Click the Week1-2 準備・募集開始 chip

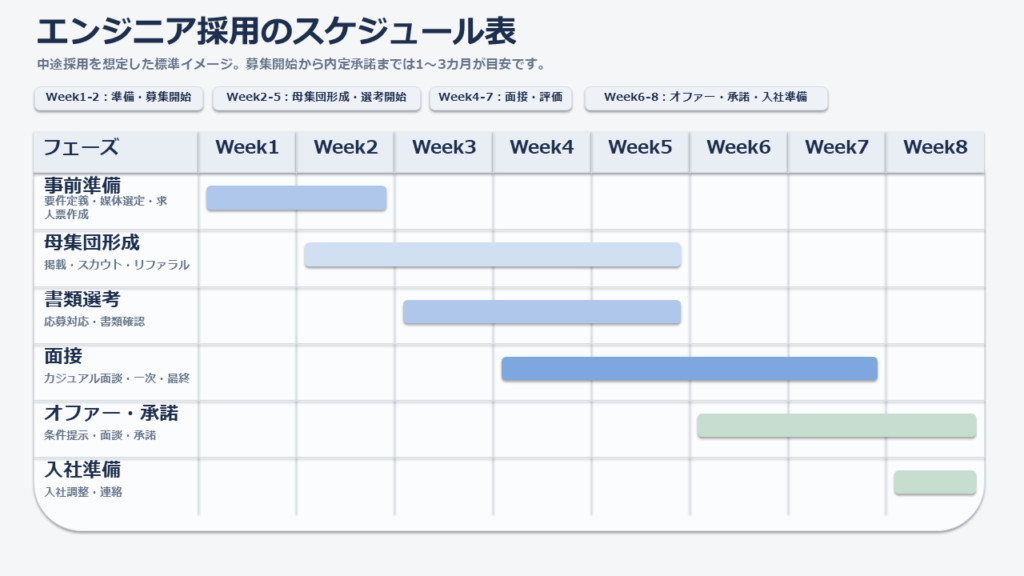click(x=119, y=98)
